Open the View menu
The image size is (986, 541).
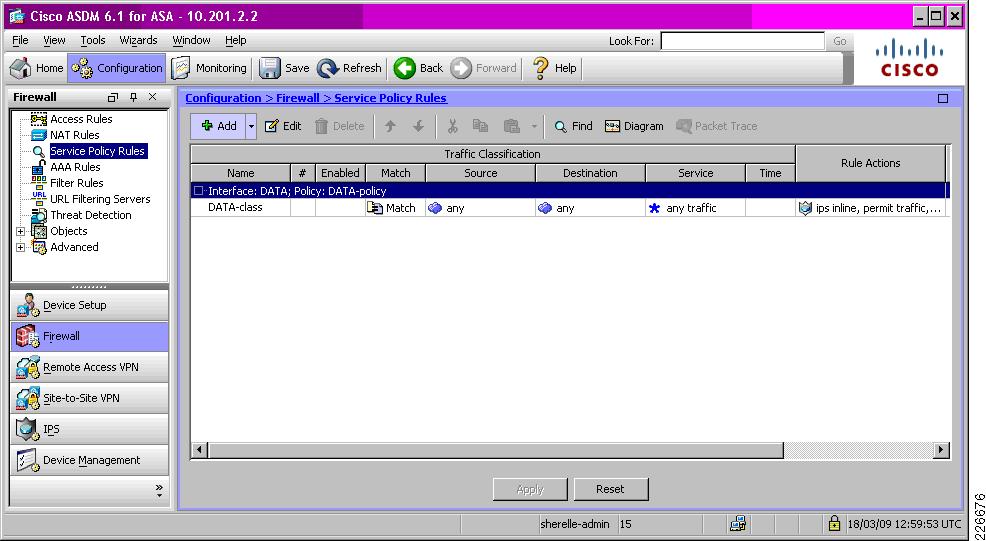pos(54,40)
